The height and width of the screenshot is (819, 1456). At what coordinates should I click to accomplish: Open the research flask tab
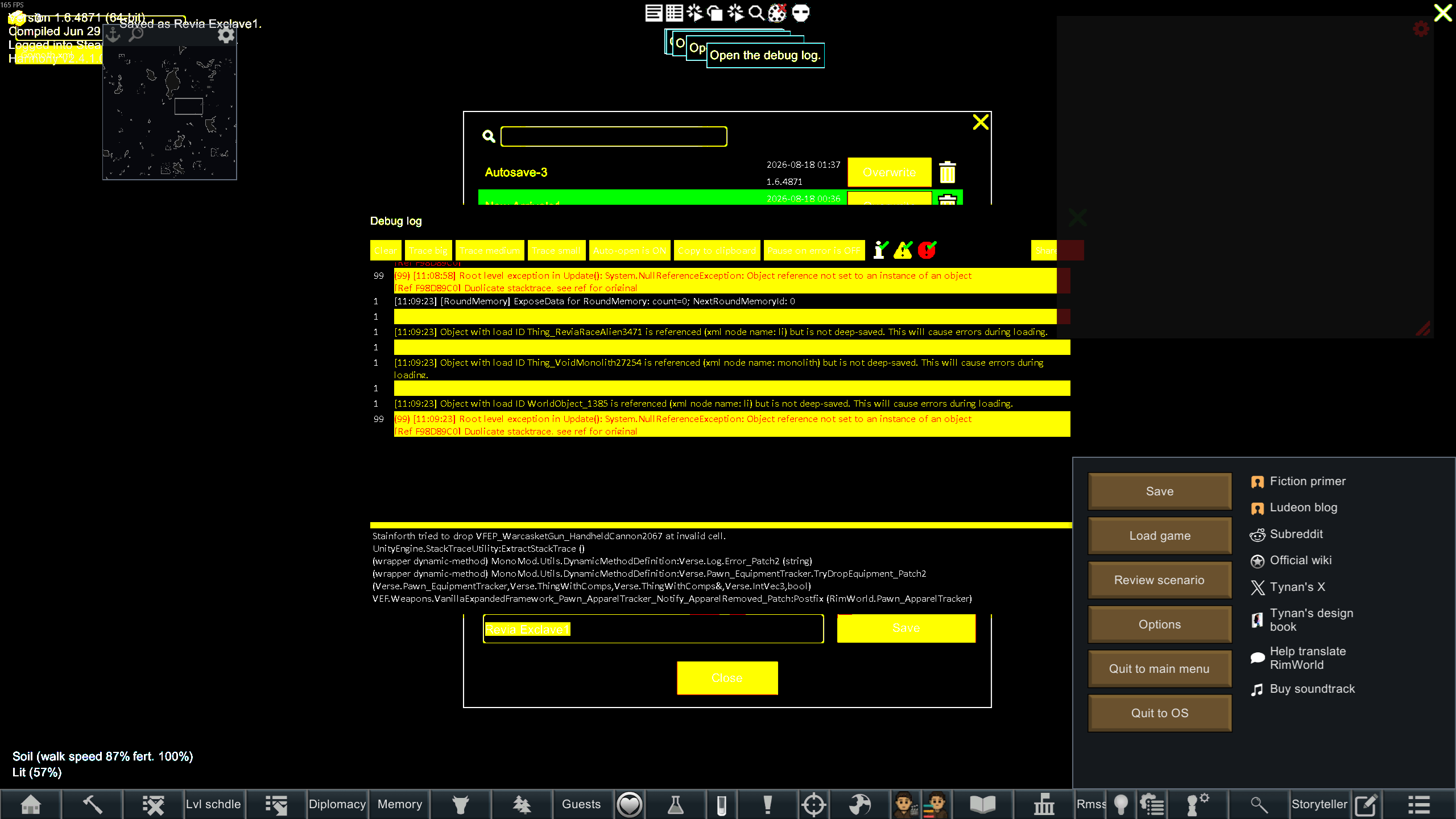point(675,804)
